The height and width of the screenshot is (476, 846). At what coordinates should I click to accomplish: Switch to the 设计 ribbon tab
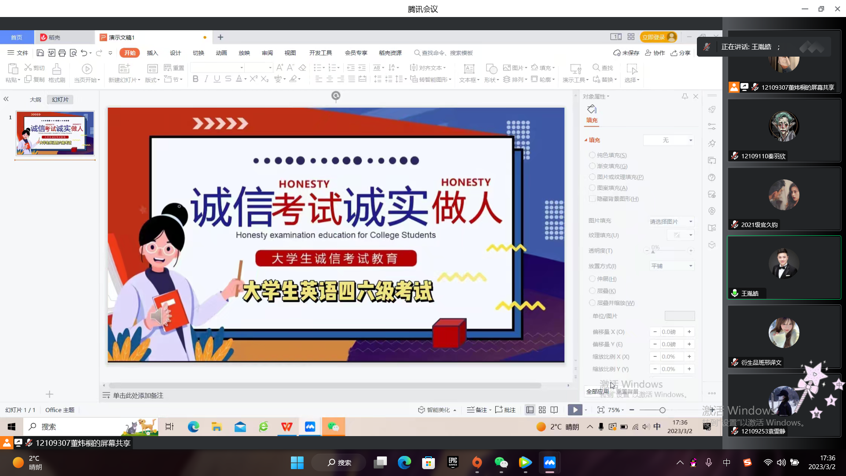(x=175, y=53)
